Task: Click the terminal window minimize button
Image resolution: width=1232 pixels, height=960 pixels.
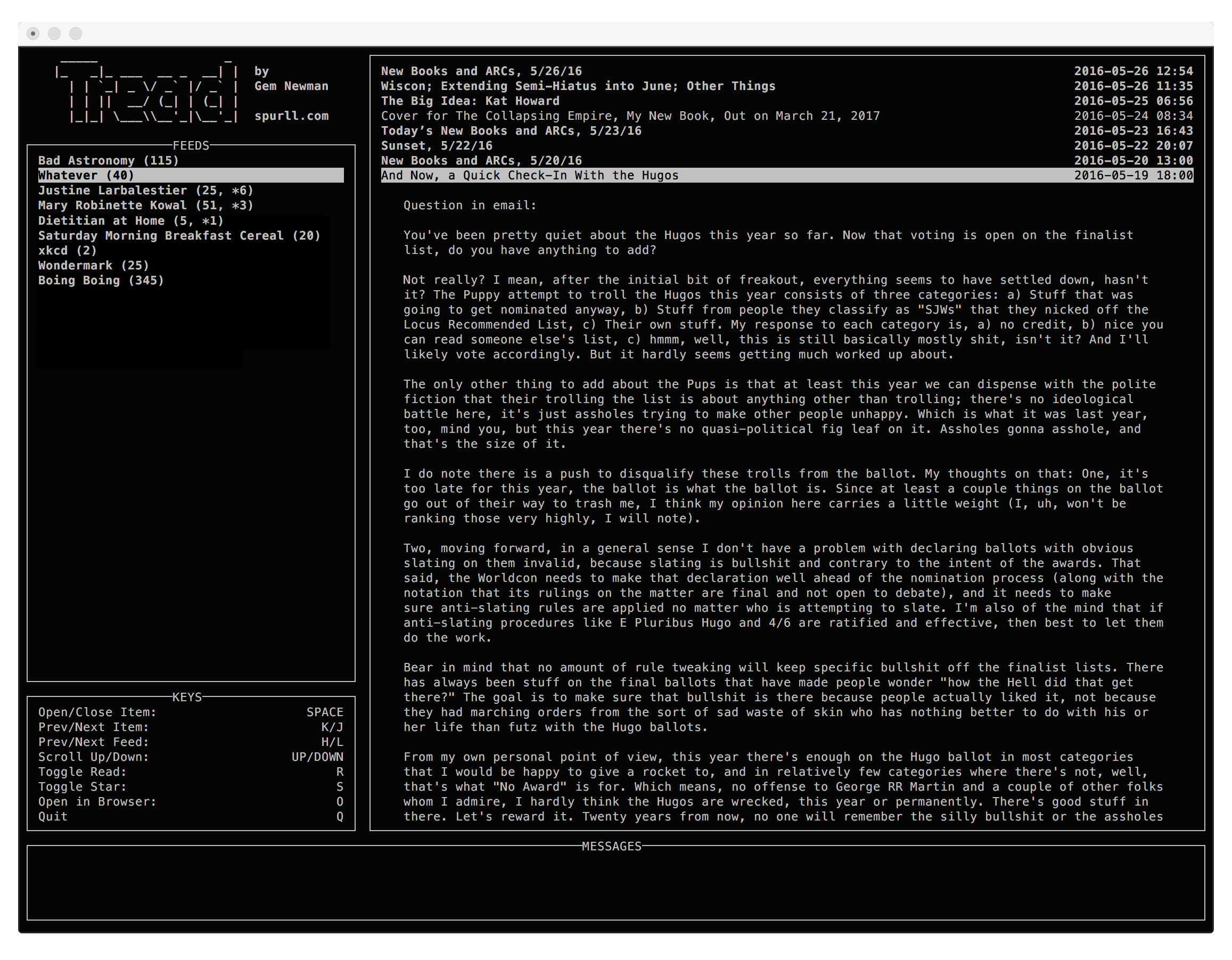Action: [54, 34]
